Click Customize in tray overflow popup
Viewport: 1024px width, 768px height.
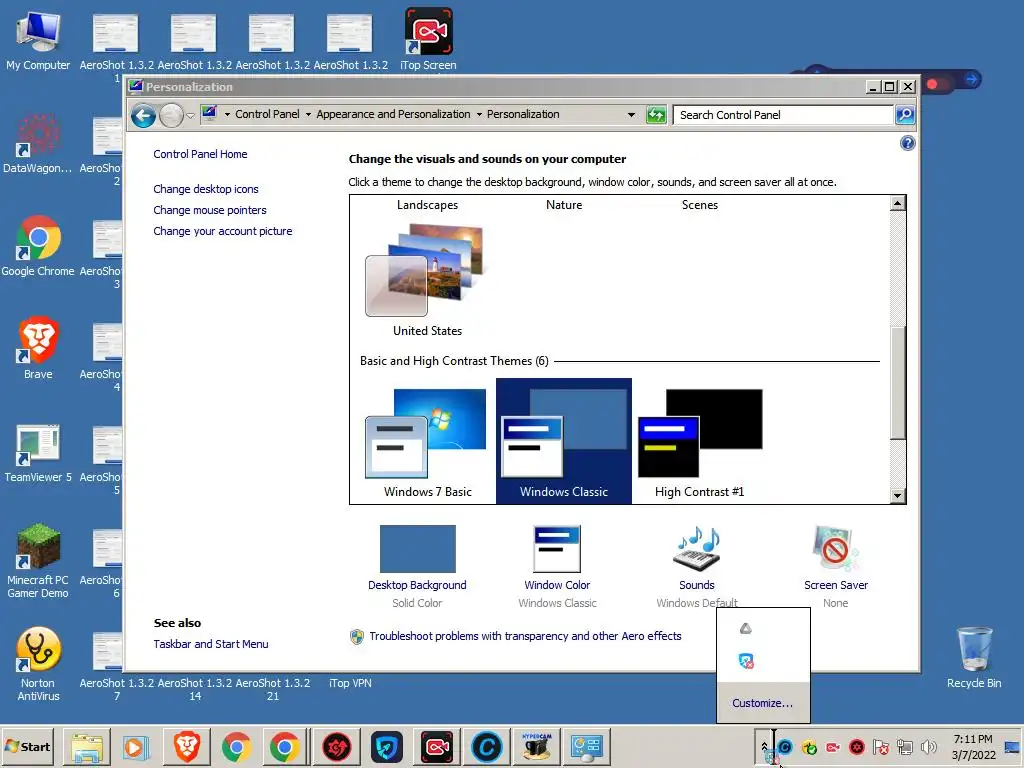point(762,703)
